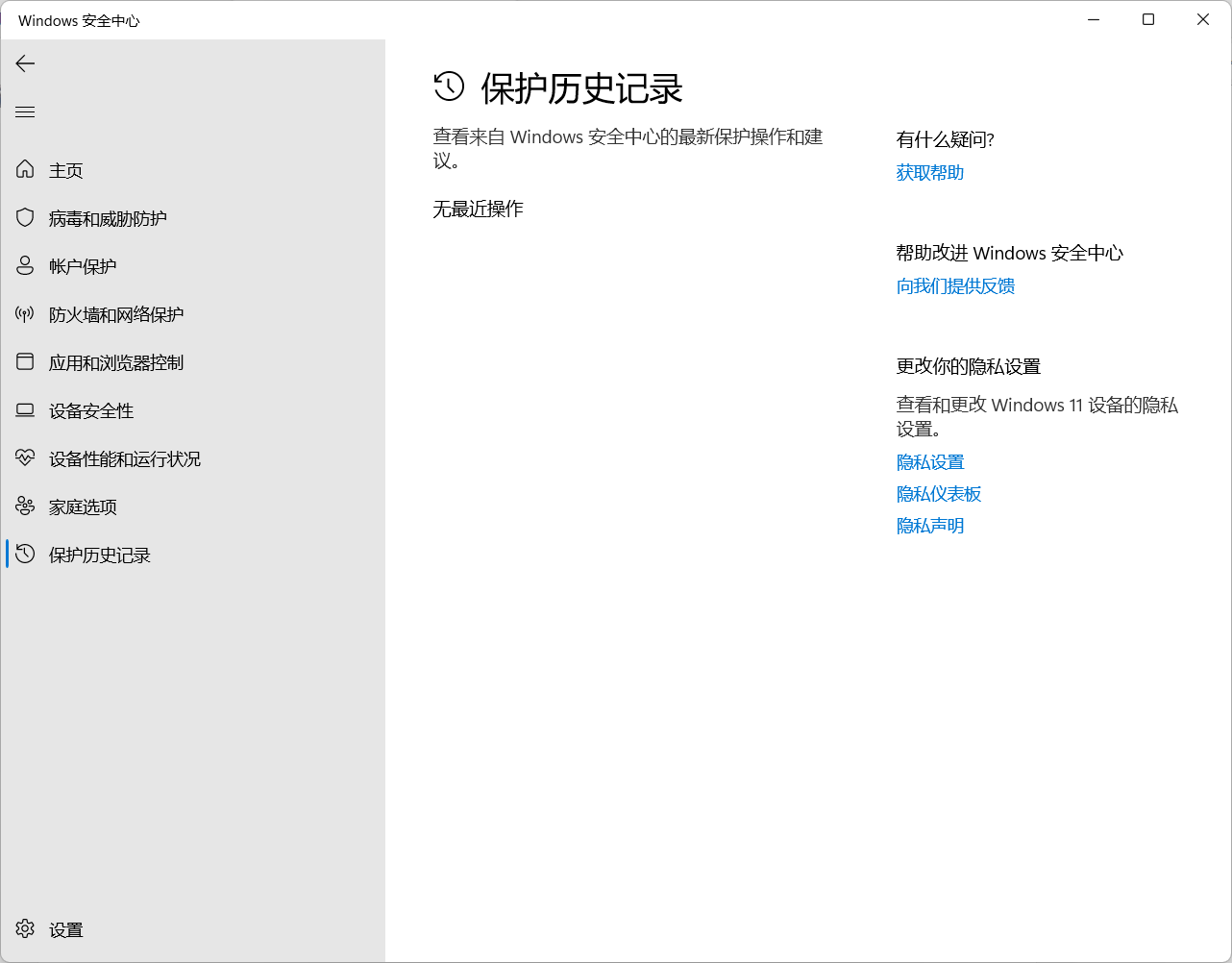Open 设备安全性 section

click(x=192, y=410)
